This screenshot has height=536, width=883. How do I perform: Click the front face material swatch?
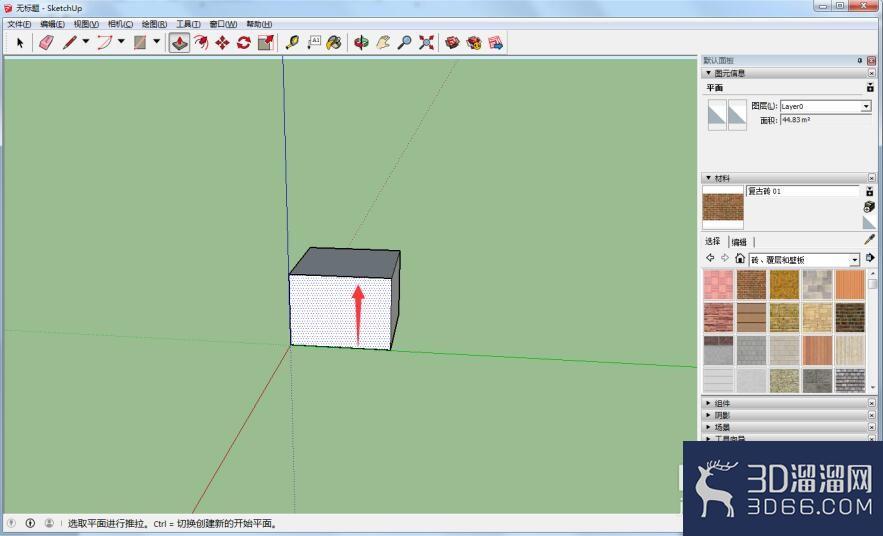click(717, 115)
